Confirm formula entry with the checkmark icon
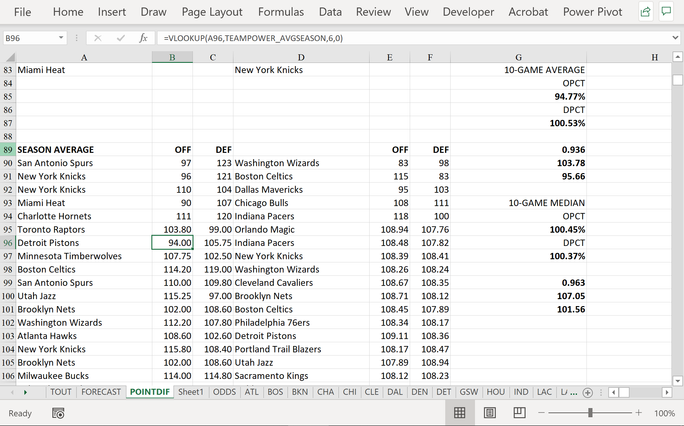Screen dimensions: 684x426 pos(121,38)
